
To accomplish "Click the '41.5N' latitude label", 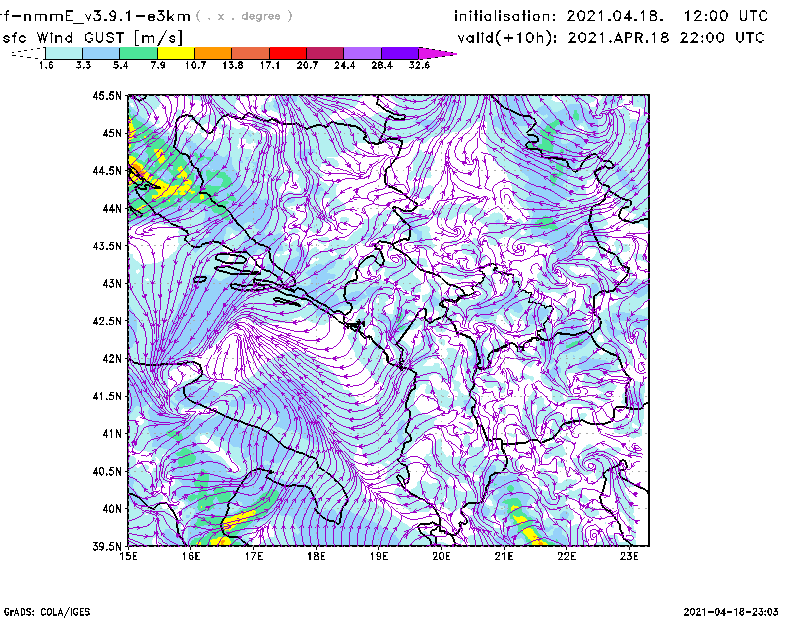I will click(107, 396).
